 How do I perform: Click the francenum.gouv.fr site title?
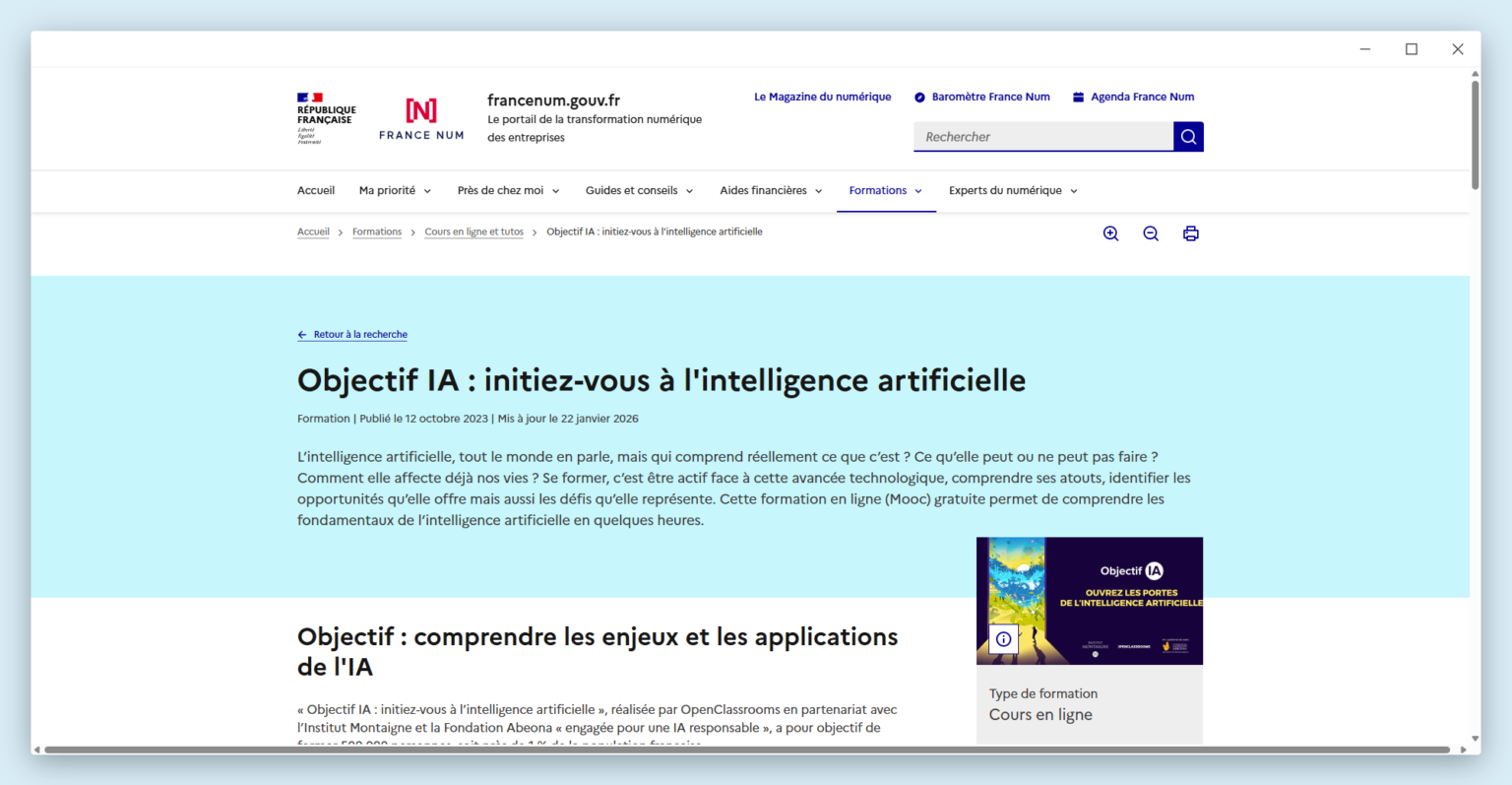coord(553,100)
